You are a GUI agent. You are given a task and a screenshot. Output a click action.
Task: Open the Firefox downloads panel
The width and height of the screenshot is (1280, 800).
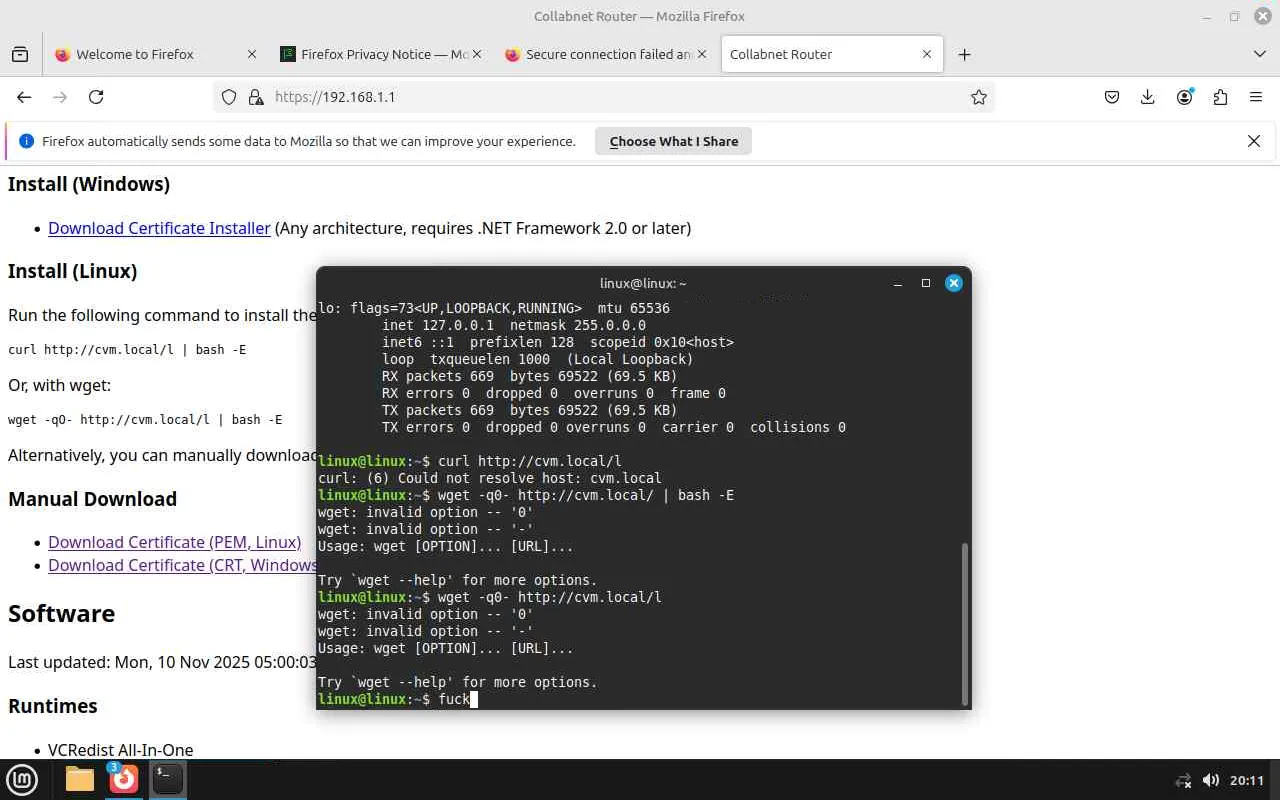tap(1148, 97)
